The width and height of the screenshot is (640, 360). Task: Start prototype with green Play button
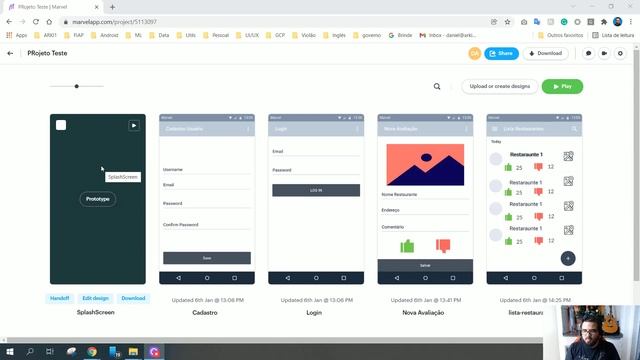pos(562,87)
